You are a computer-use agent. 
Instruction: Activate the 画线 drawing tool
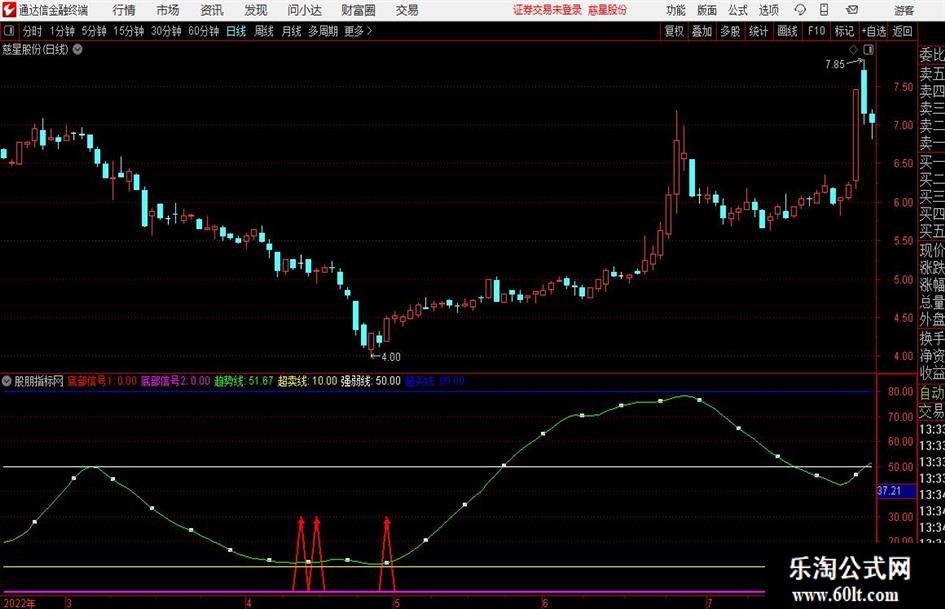coord(787,31)
